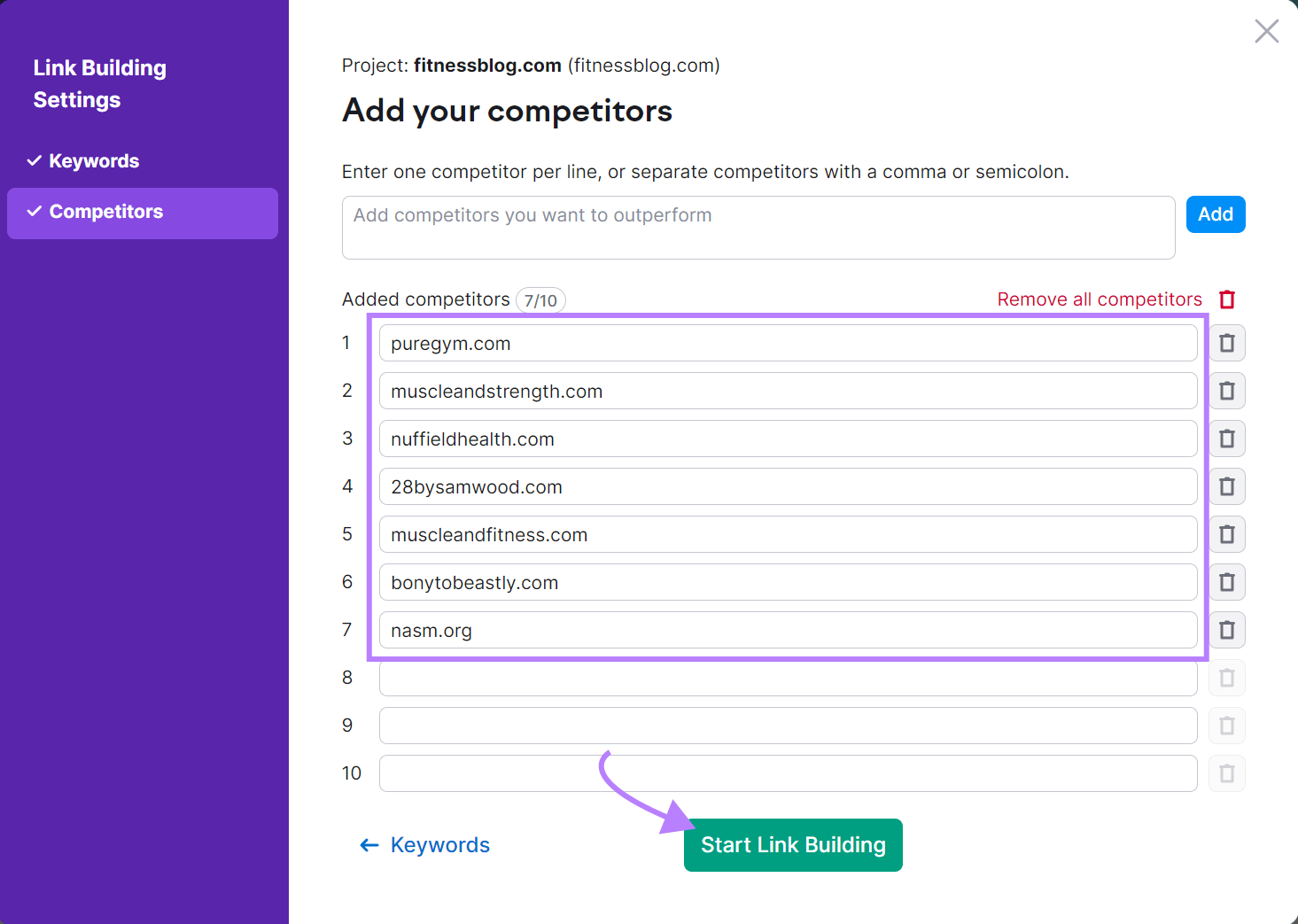Close the Link Building settings dialog

click(x=1266, y=31)
